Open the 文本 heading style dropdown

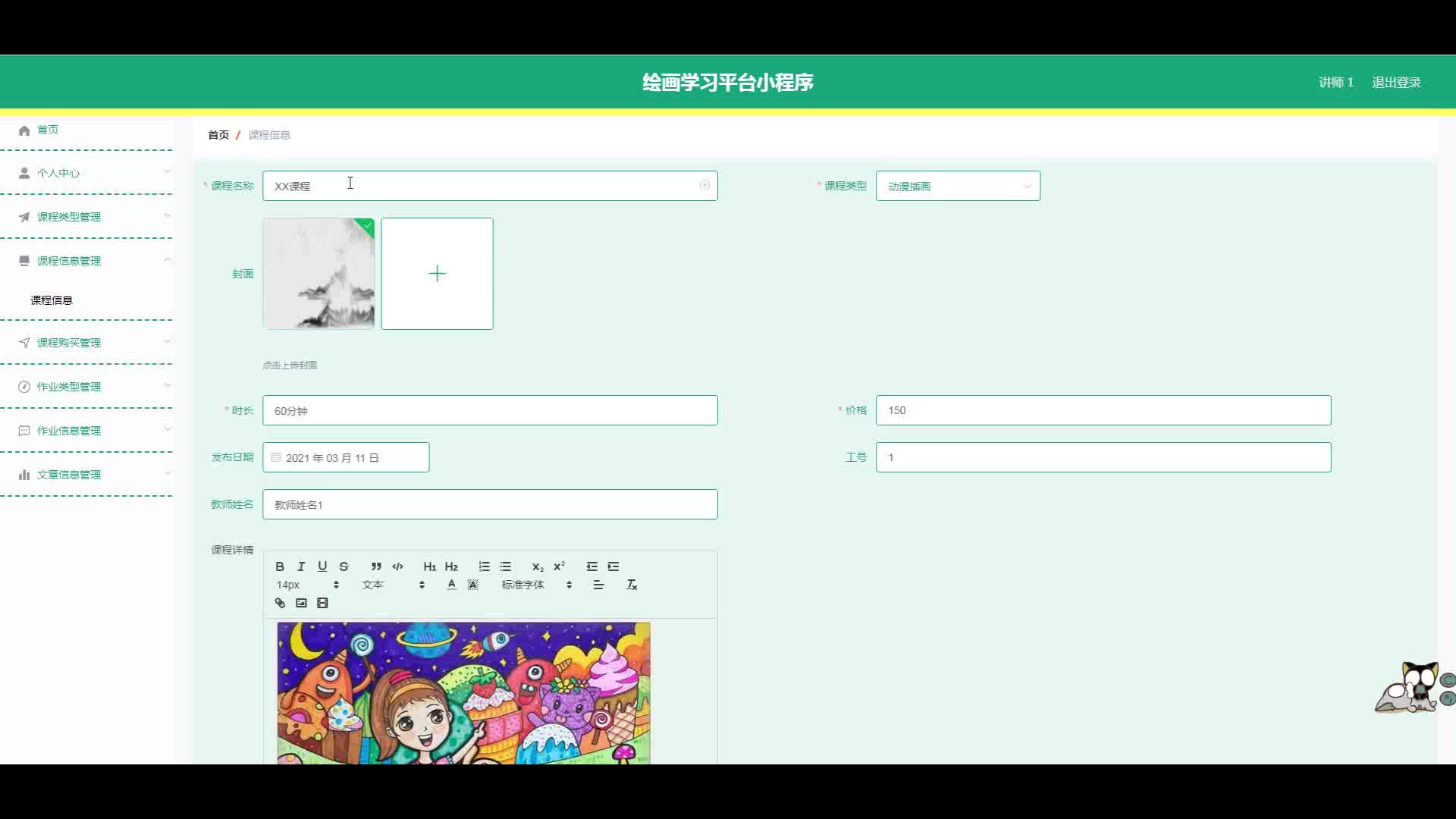click(393, 585)
